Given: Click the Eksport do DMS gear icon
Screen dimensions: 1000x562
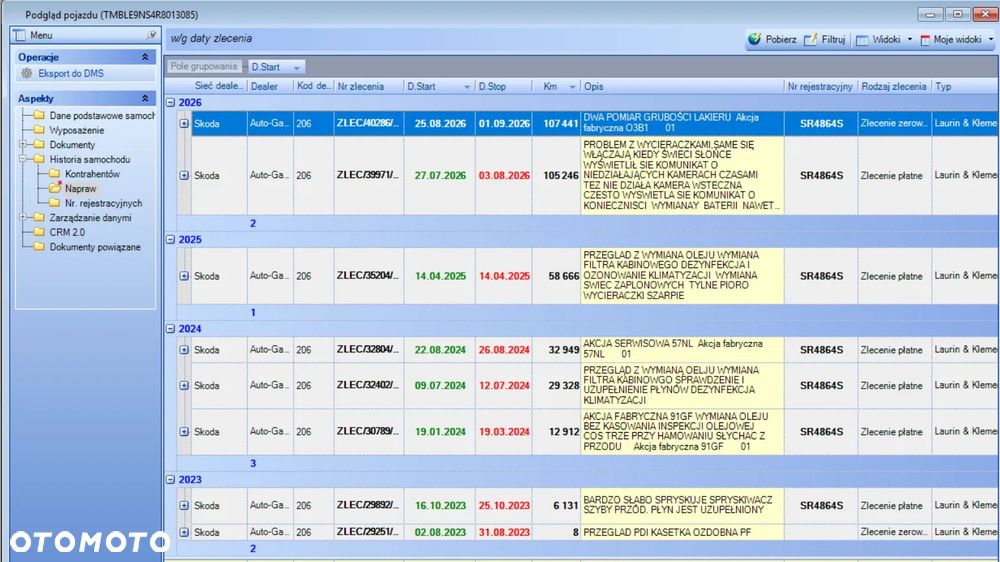Looking at the screenshot, I should 27,73.
